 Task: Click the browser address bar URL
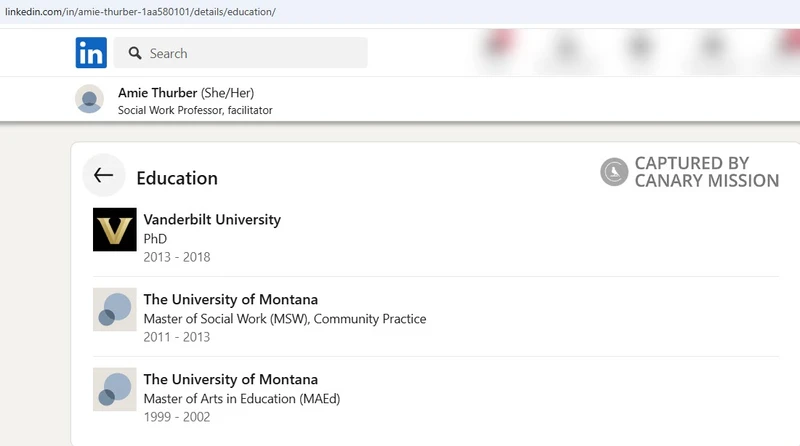[x=140, y=12]
